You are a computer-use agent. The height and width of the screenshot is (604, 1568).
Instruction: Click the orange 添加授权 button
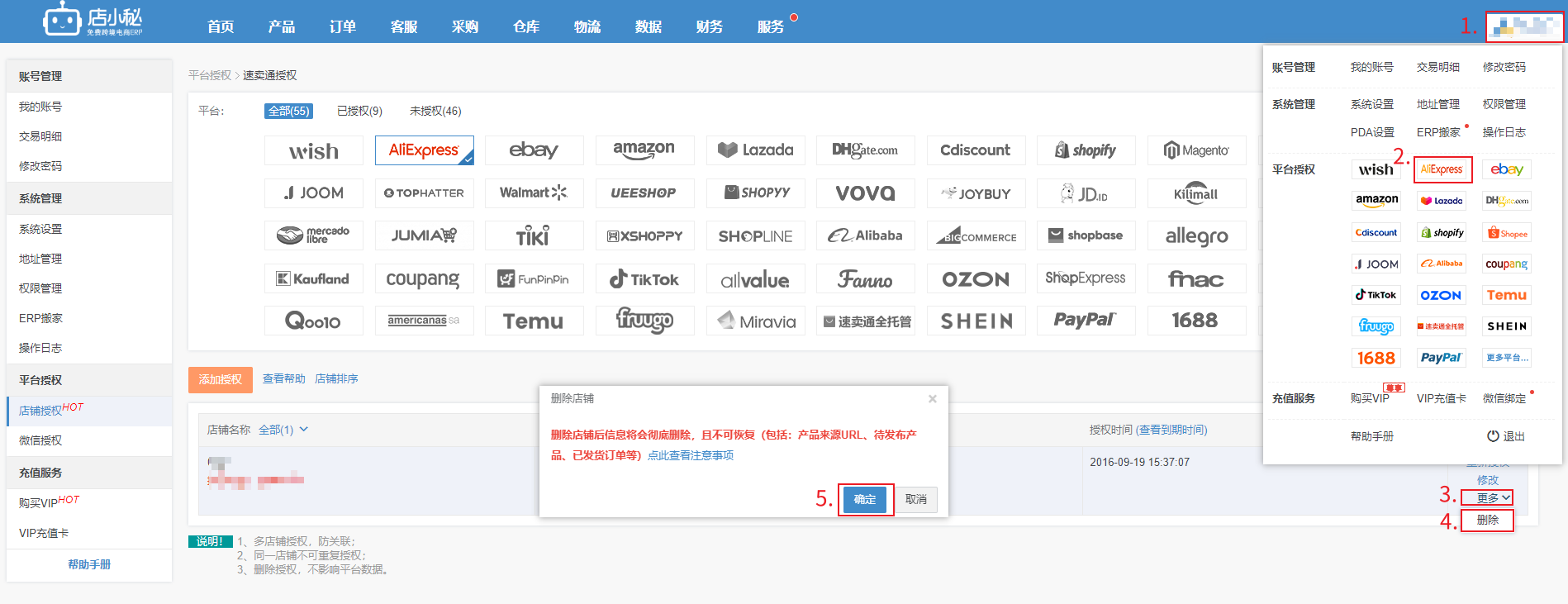point(221,379)
